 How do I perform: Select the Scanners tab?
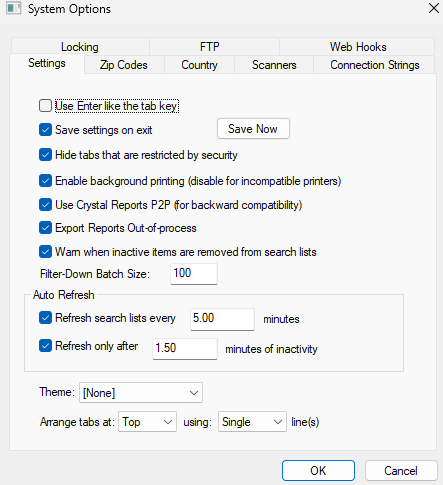pos(274,65)
